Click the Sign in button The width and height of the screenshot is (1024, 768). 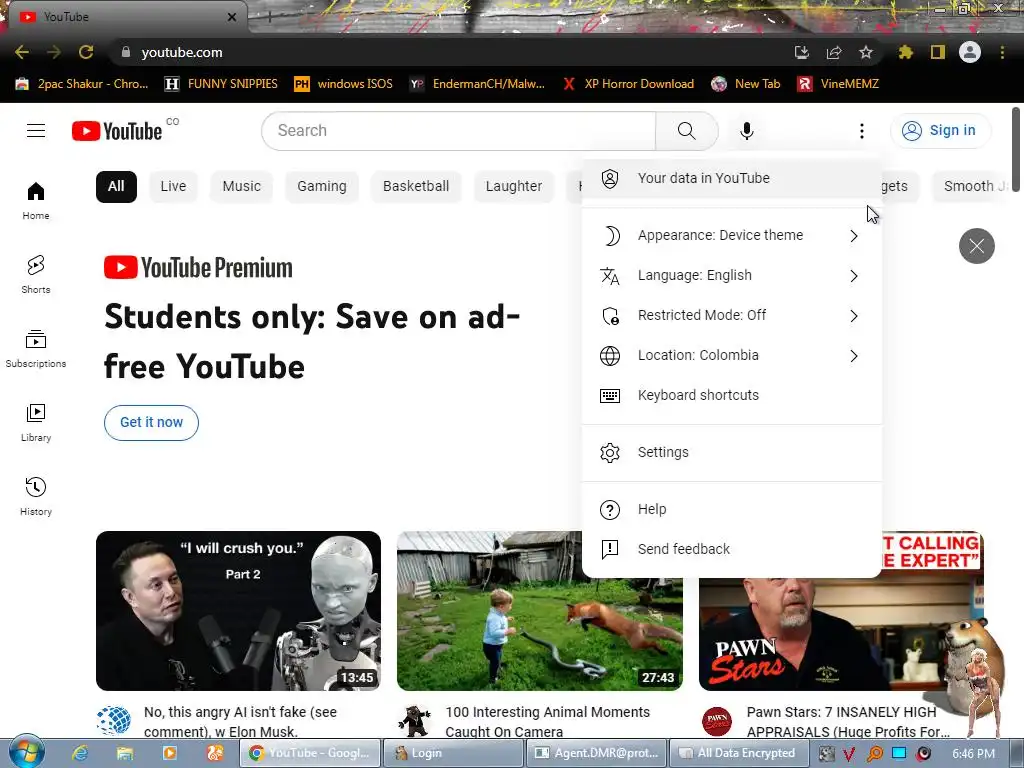940,131
